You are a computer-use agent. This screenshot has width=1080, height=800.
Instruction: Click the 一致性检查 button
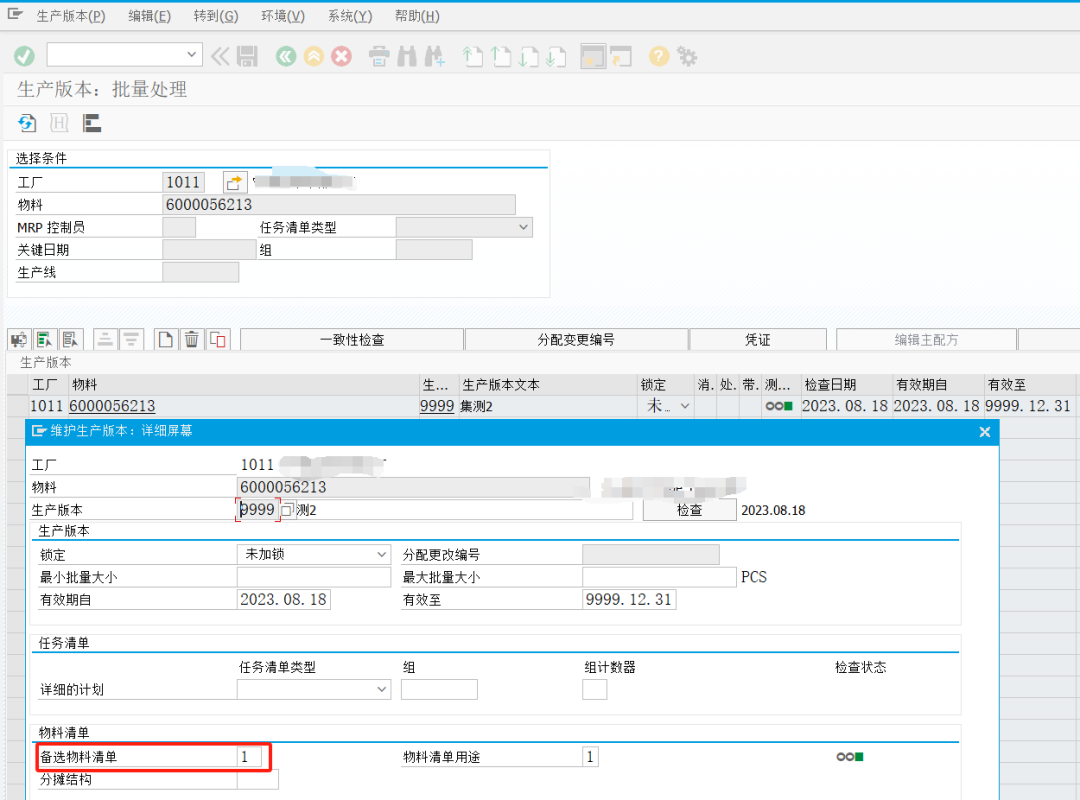[352, 340]
